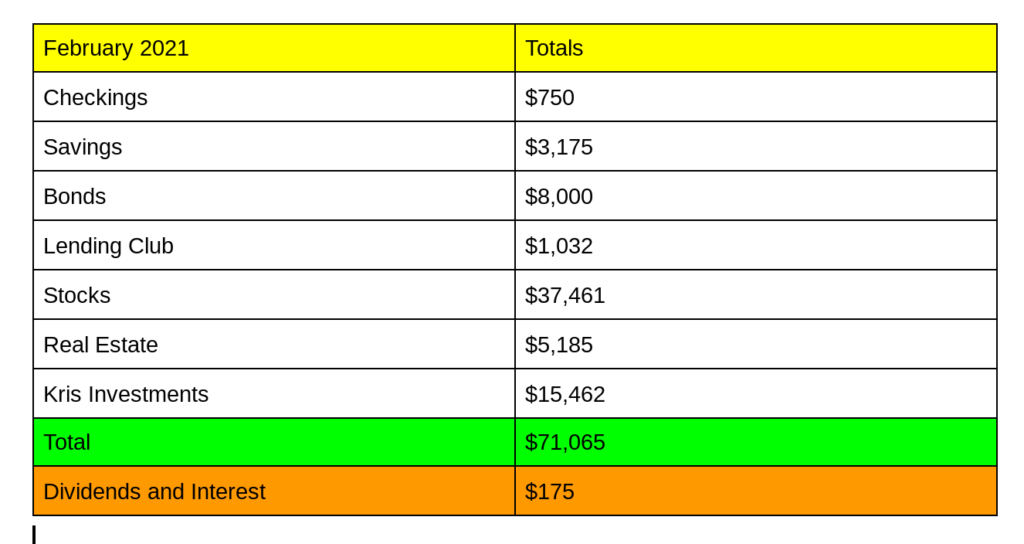
Task: Select the "Bonds" table cell
Action: (x=75, y=196)
